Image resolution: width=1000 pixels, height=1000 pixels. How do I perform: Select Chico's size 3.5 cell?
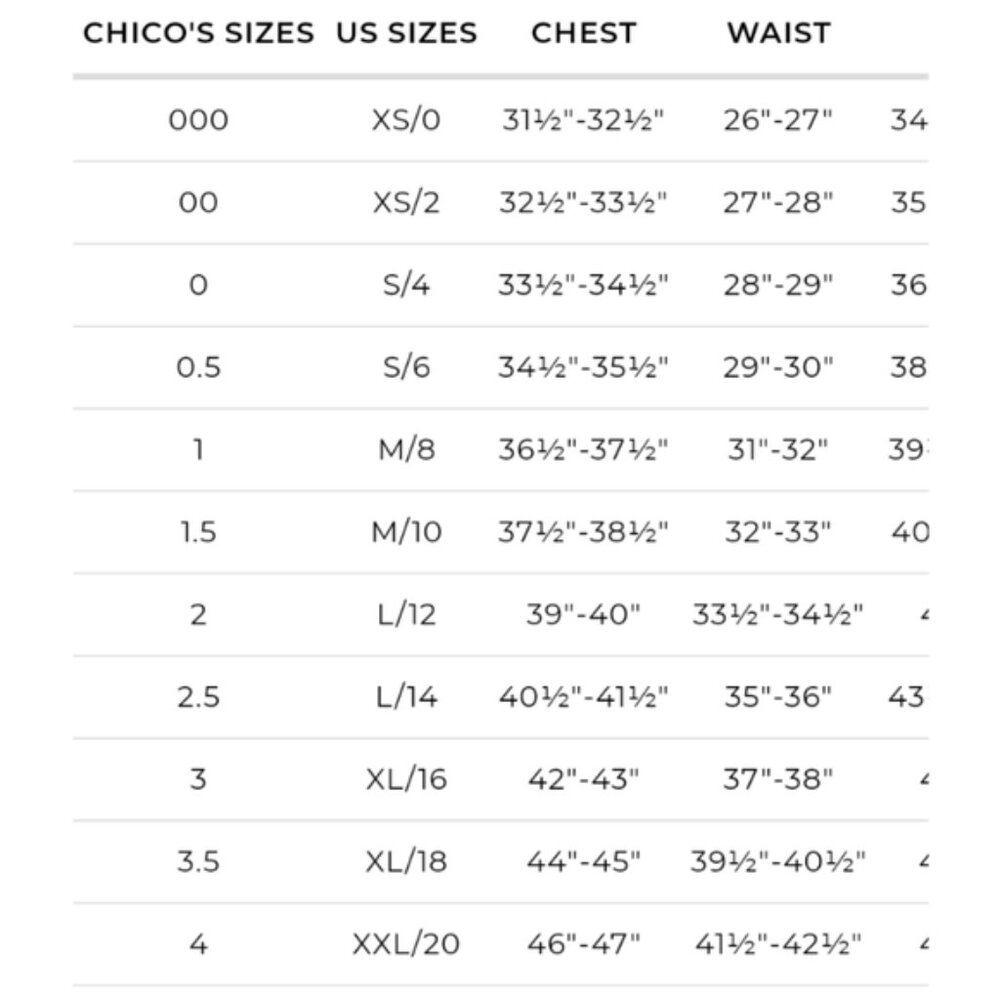click(x=198, y=862)
